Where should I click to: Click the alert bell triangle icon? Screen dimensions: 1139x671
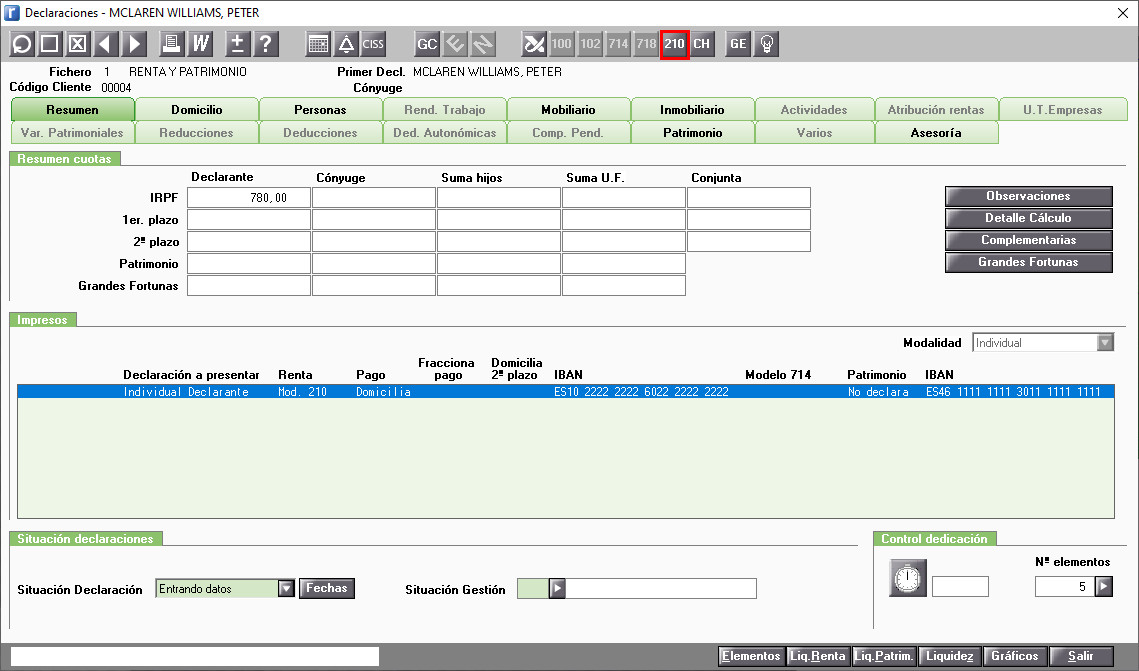(346, 44)
